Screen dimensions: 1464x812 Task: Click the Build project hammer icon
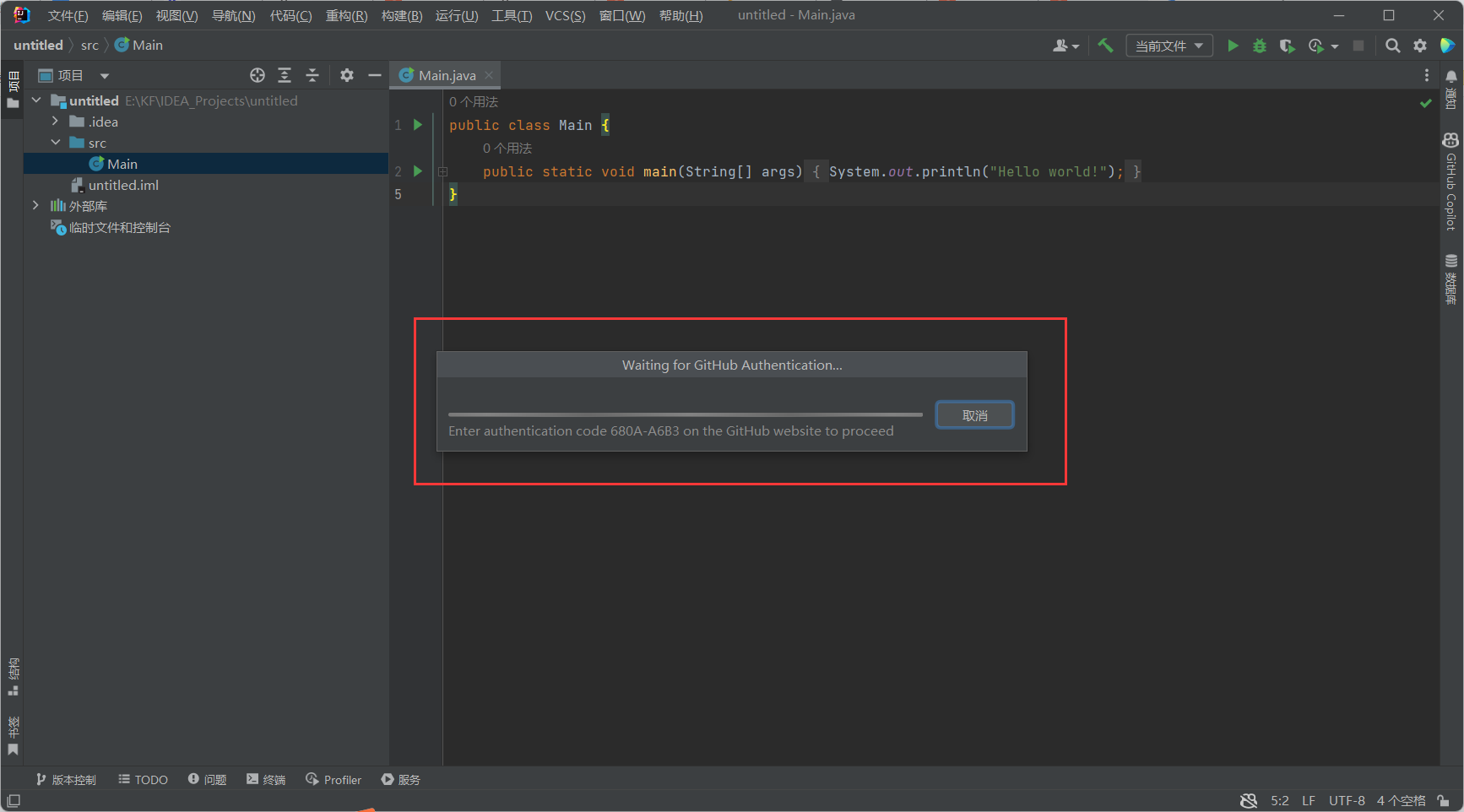(1105, 46)
